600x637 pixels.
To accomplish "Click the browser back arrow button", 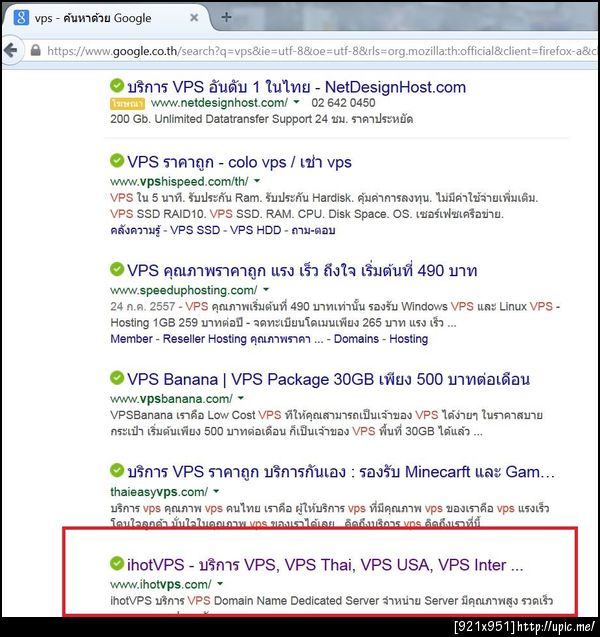I will point(11,51).
